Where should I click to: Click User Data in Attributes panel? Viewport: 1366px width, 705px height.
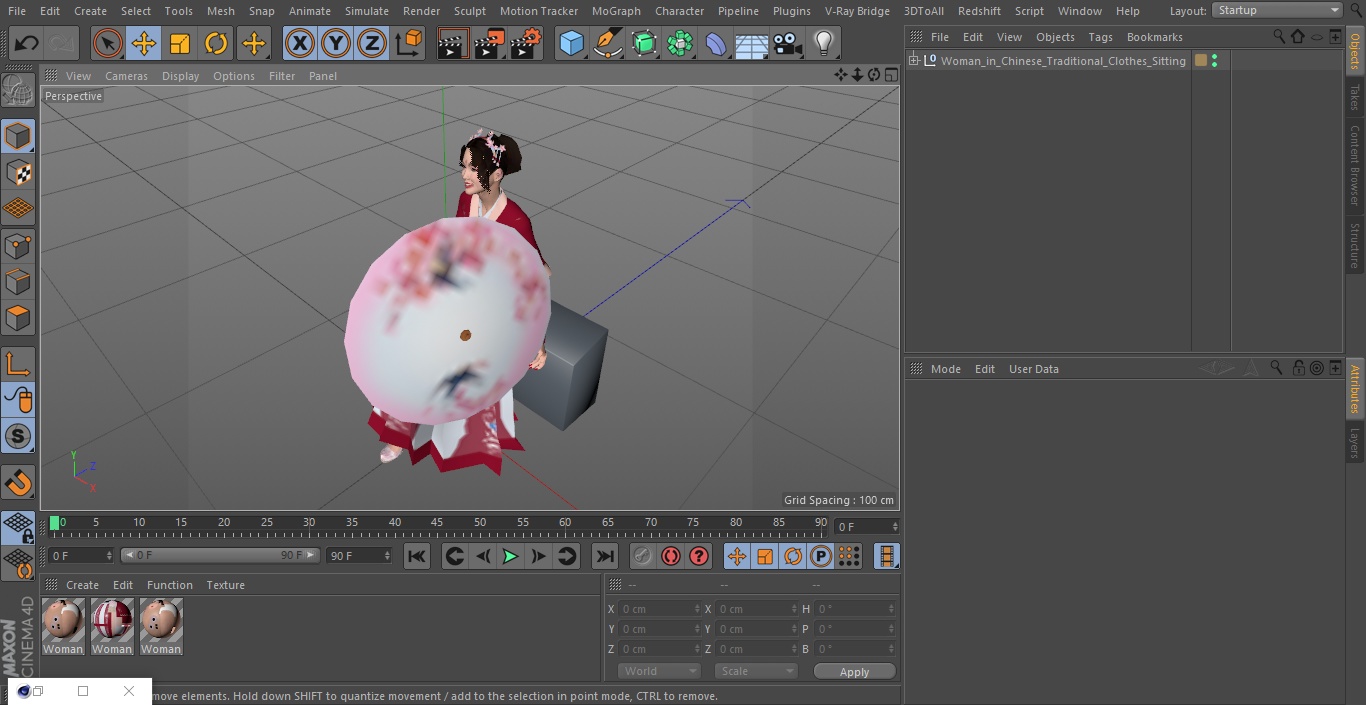coord(1033,369)
